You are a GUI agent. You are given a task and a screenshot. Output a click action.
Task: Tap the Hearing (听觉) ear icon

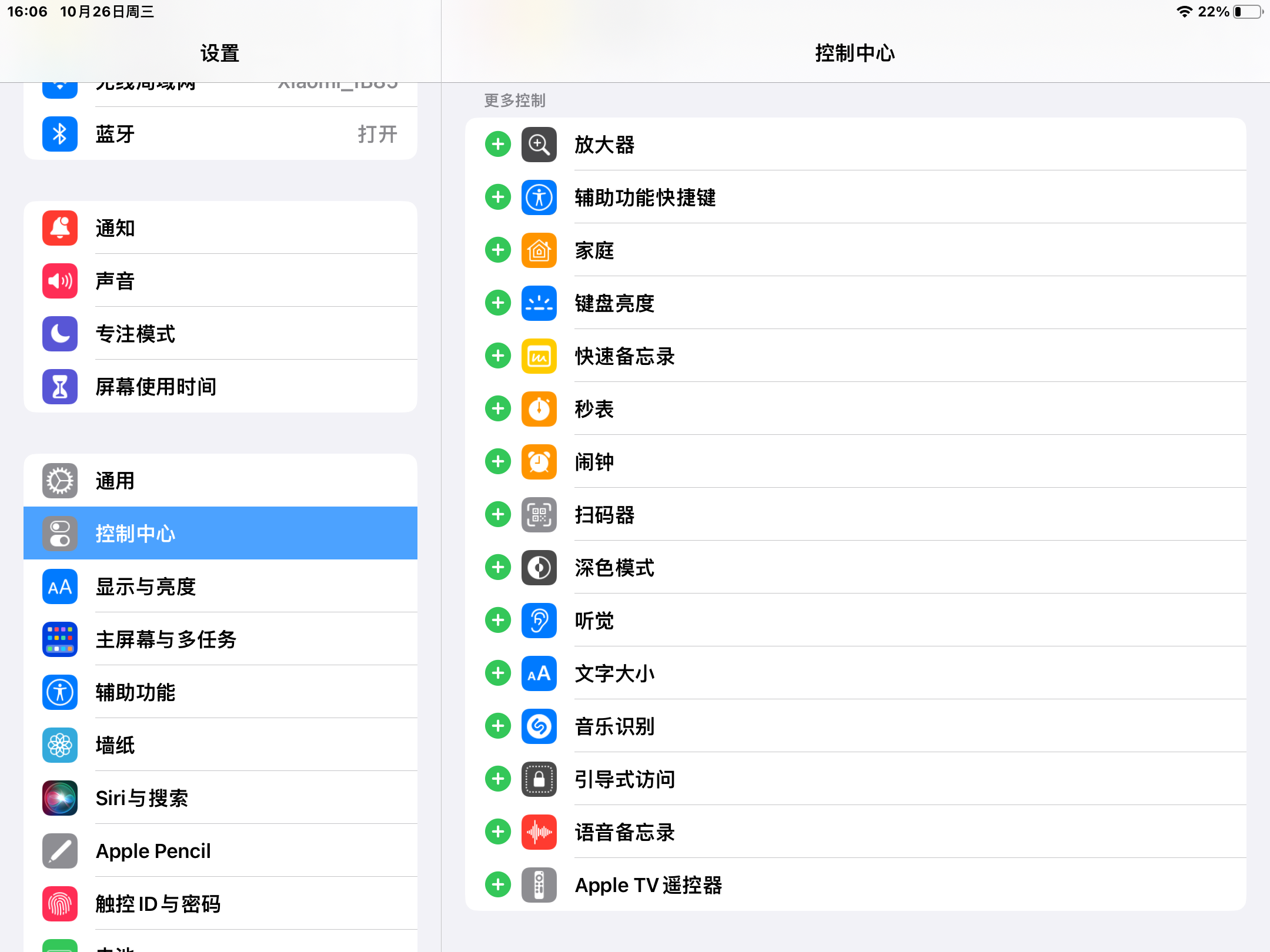coord(539,621)
